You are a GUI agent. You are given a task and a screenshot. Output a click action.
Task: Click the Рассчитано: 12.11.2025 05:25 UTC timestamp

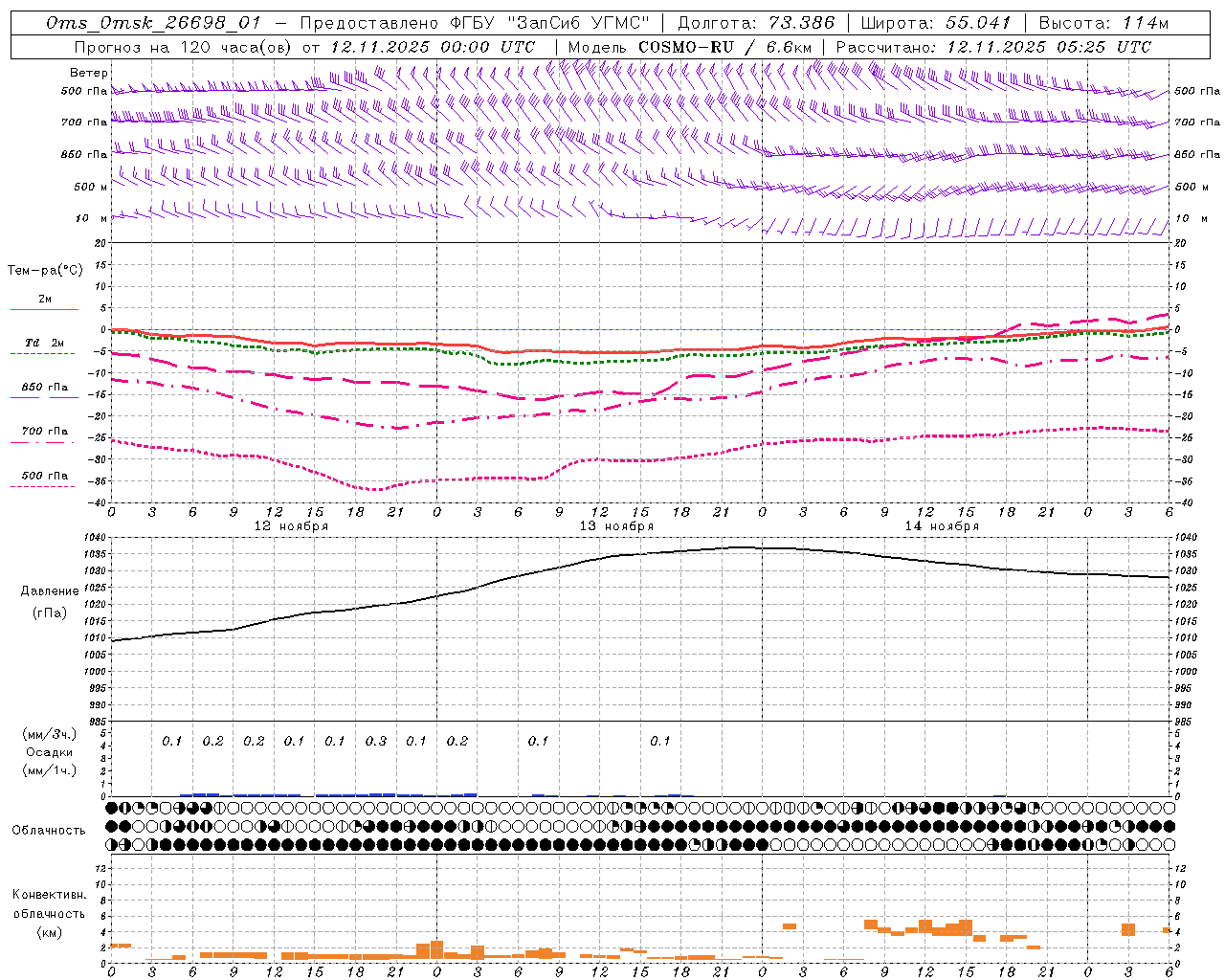tap(993, 47)
